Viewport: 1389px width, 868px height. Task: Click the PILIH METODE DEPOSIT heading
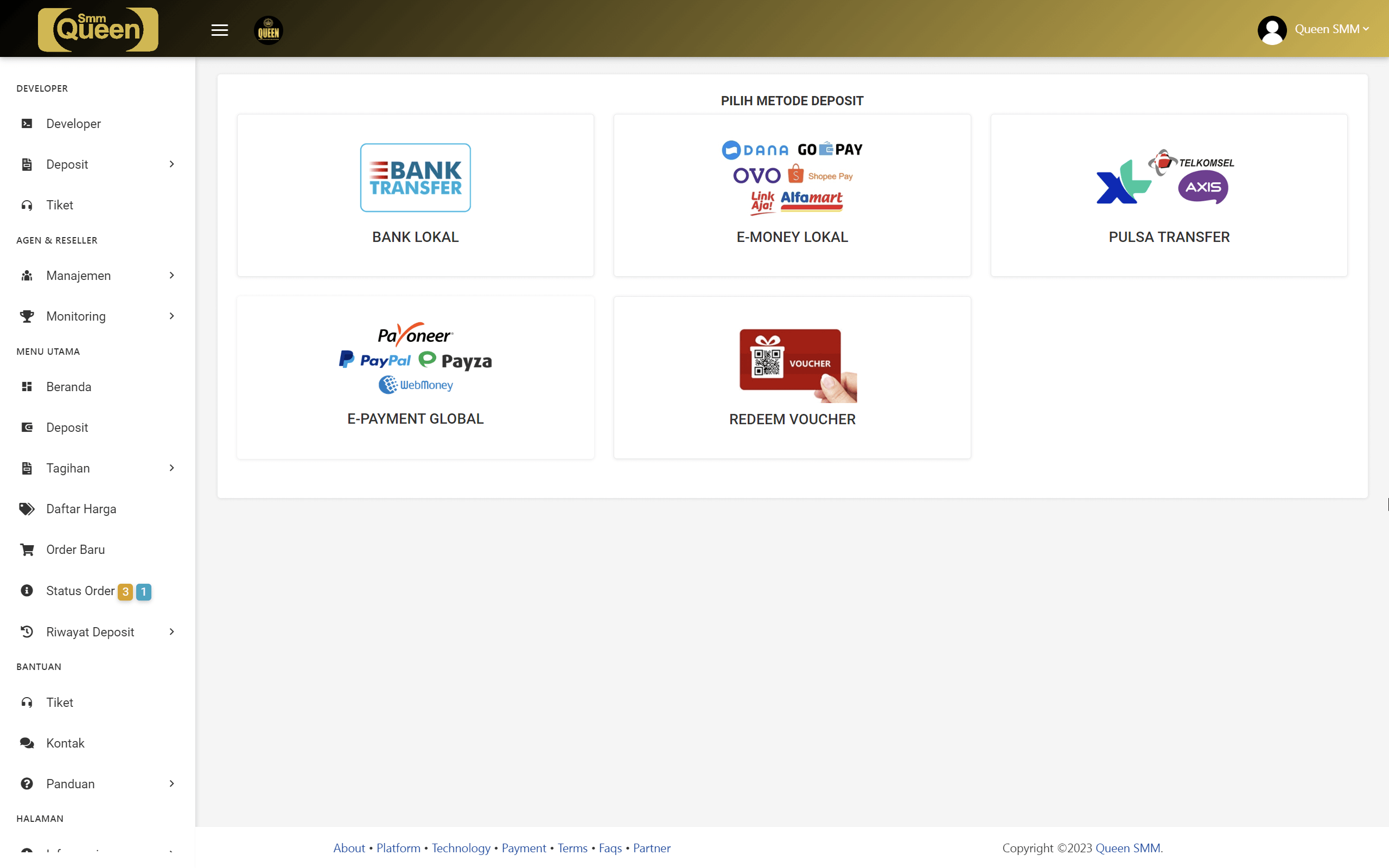tap(792, 101)
